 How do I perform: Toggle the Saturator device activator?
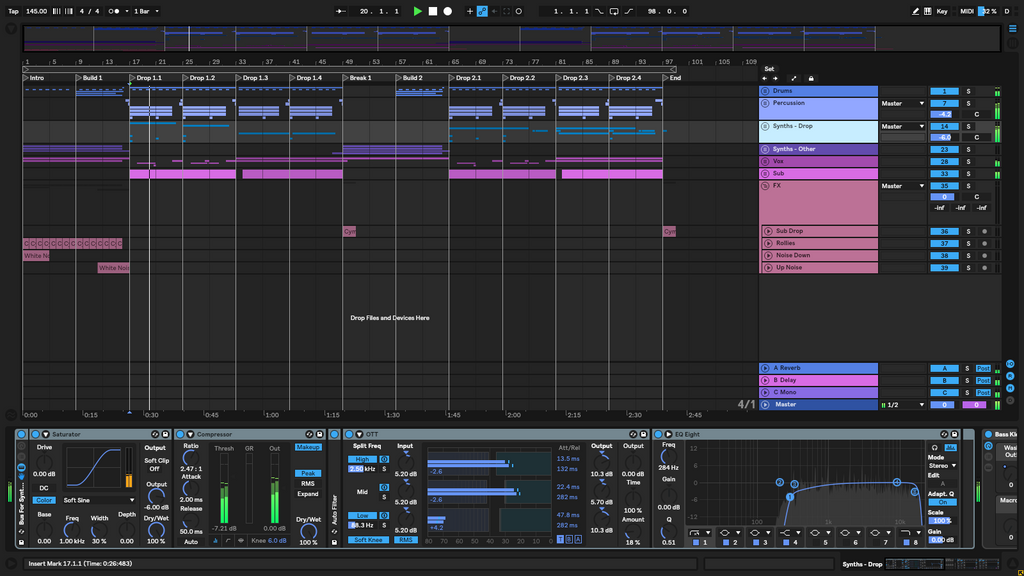[x=35, y=434]
